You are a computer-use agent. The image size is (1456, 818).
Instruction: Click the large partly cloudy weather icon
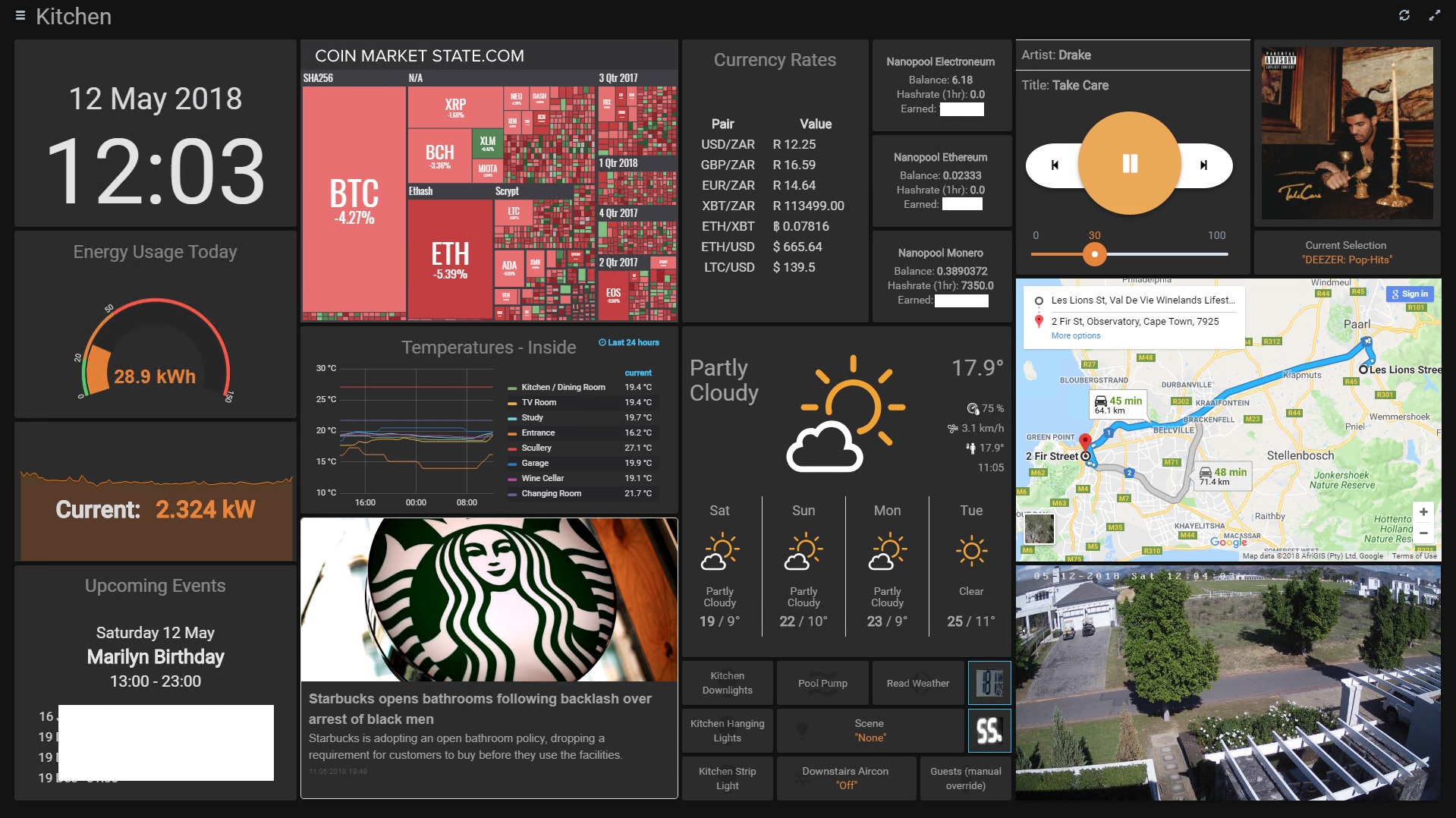(x=844, y=414)
